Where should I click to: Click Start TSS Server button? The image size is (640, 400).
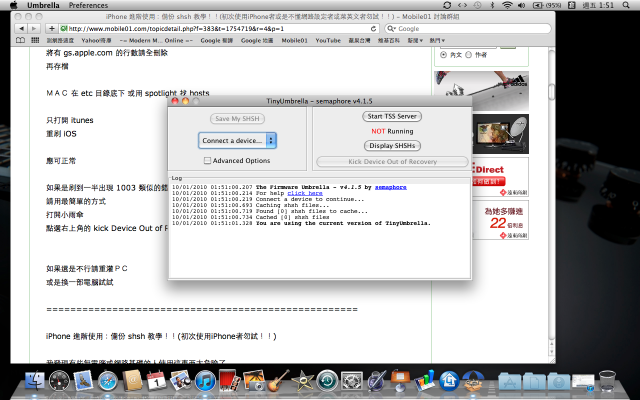click(392, 116)
